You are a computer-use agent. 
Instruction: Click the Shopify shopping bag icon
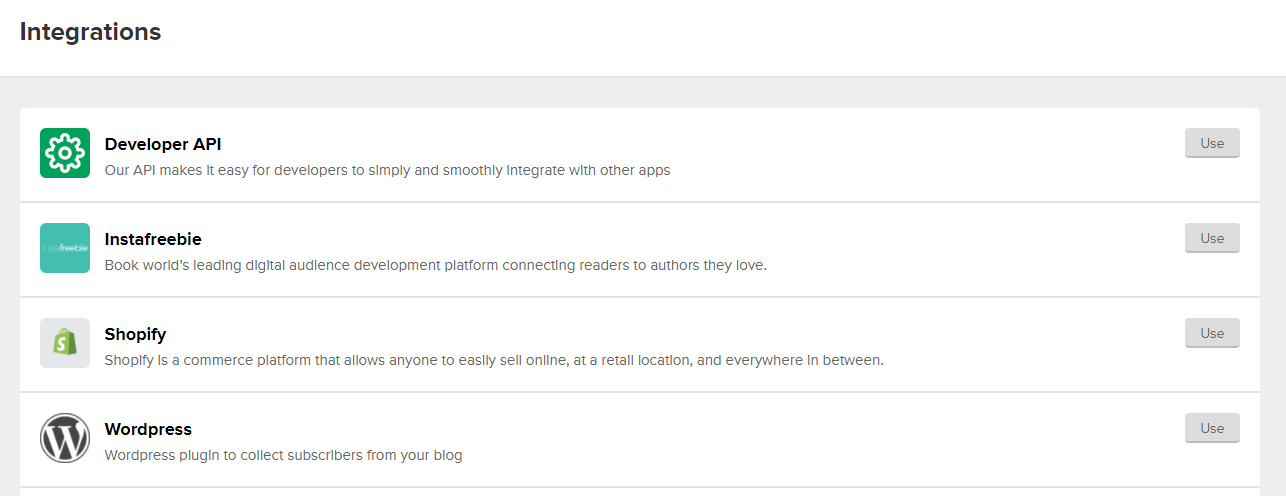coord(65,343)
